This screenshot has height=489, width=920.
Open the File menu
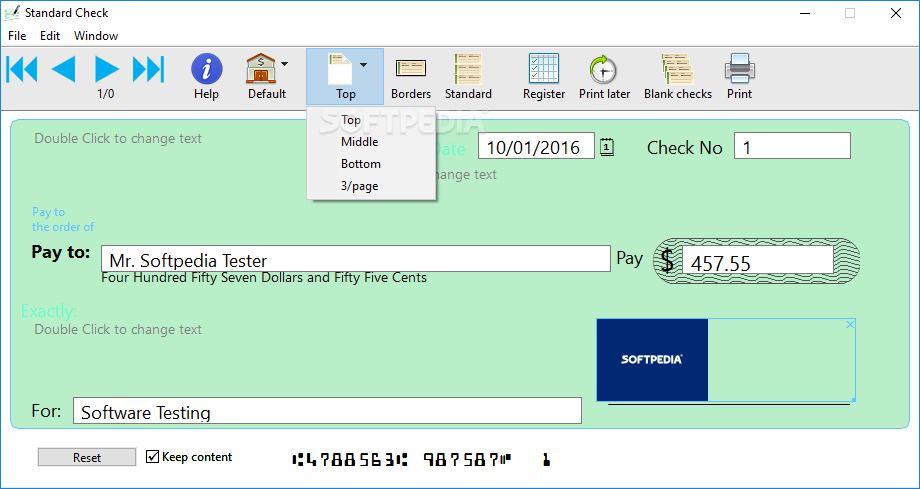tap(17, 36)
